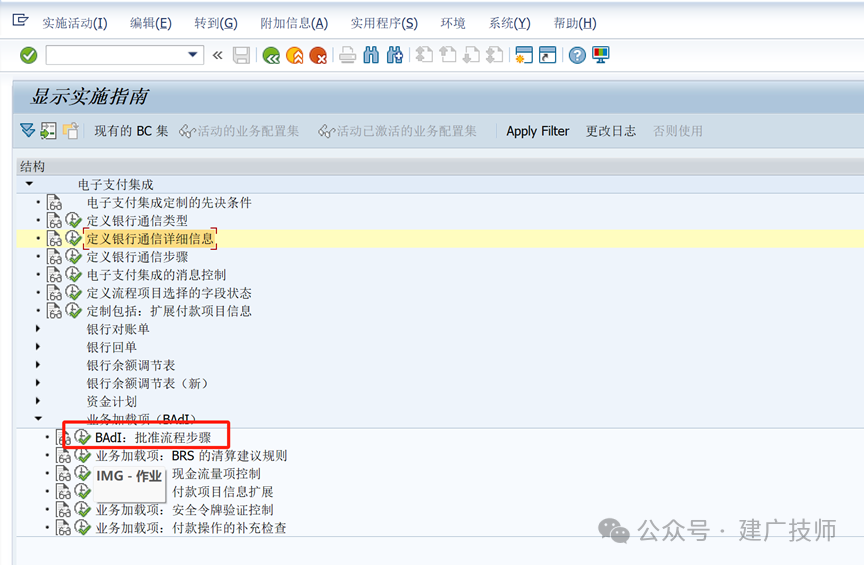The image size is (864, 565).
Task: Open the 系统(Y) menu
Action: pyautogui.click(x=509, y=23)
